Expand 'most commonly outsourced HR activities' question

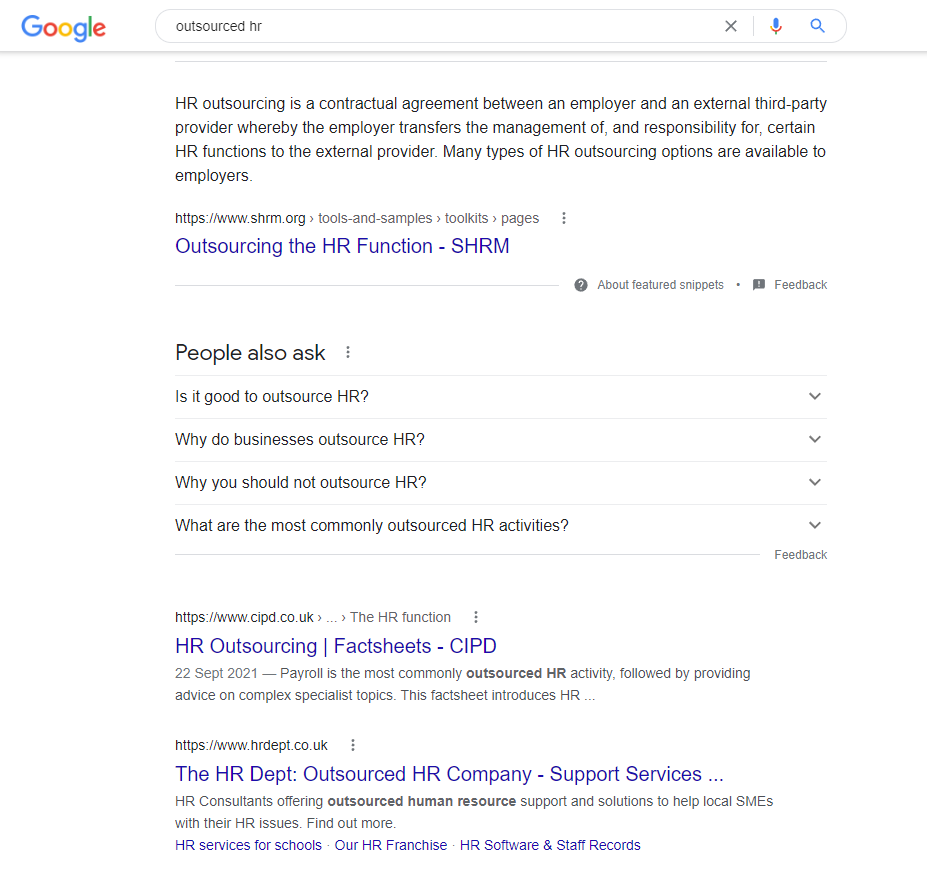pos(501,526)
